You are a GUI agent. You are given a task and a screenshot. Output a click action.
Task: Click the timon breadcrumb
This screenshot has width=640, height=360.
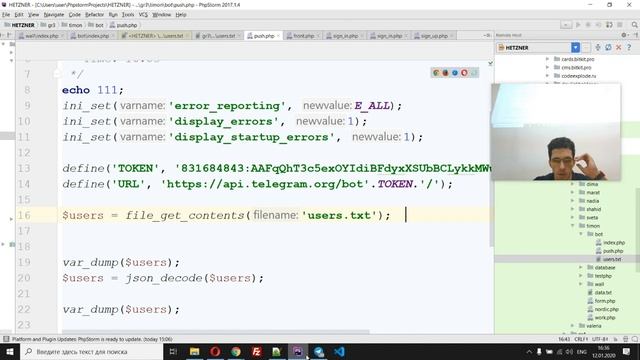pyautogui.click(x=72, y=25)
